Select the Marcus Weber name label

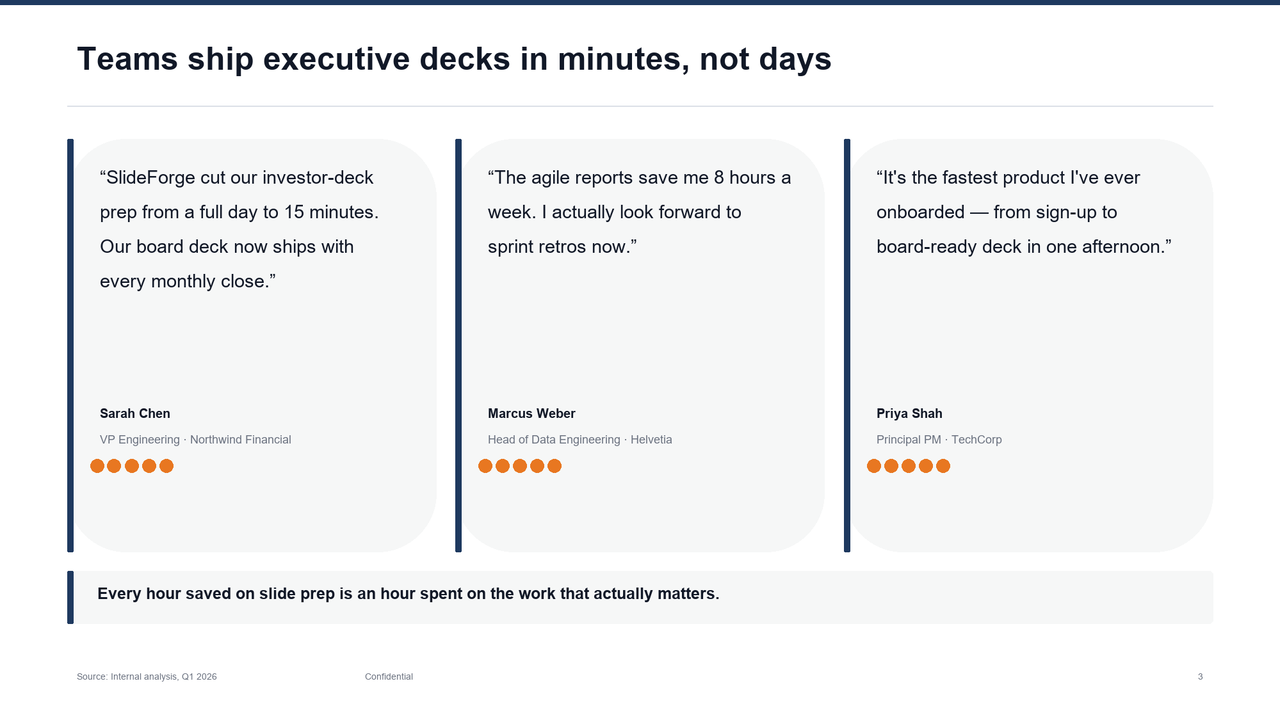tap(531, 414)
